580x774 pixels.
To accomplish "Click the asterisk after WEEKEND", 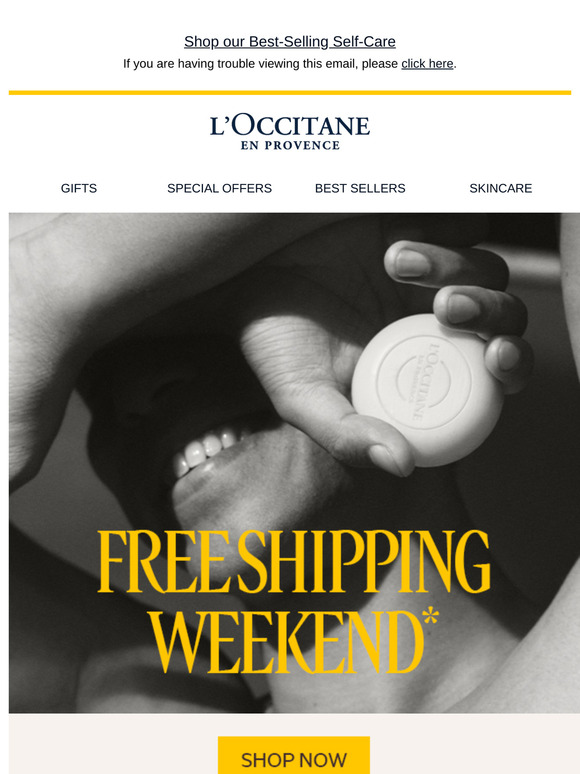I will 430,617.
